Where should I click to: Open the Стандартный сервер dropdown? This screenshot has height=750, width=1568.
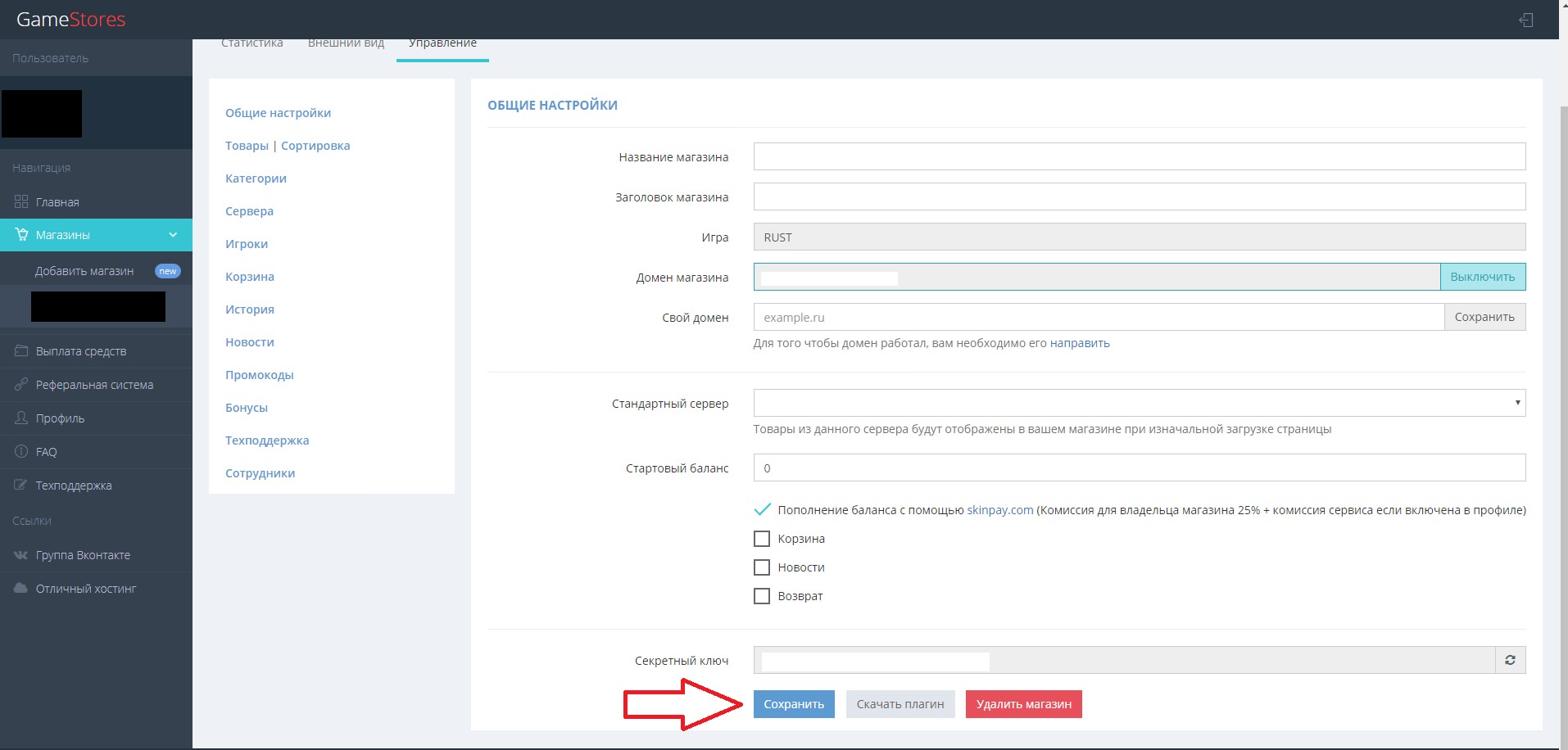[x=1140, y=403]
